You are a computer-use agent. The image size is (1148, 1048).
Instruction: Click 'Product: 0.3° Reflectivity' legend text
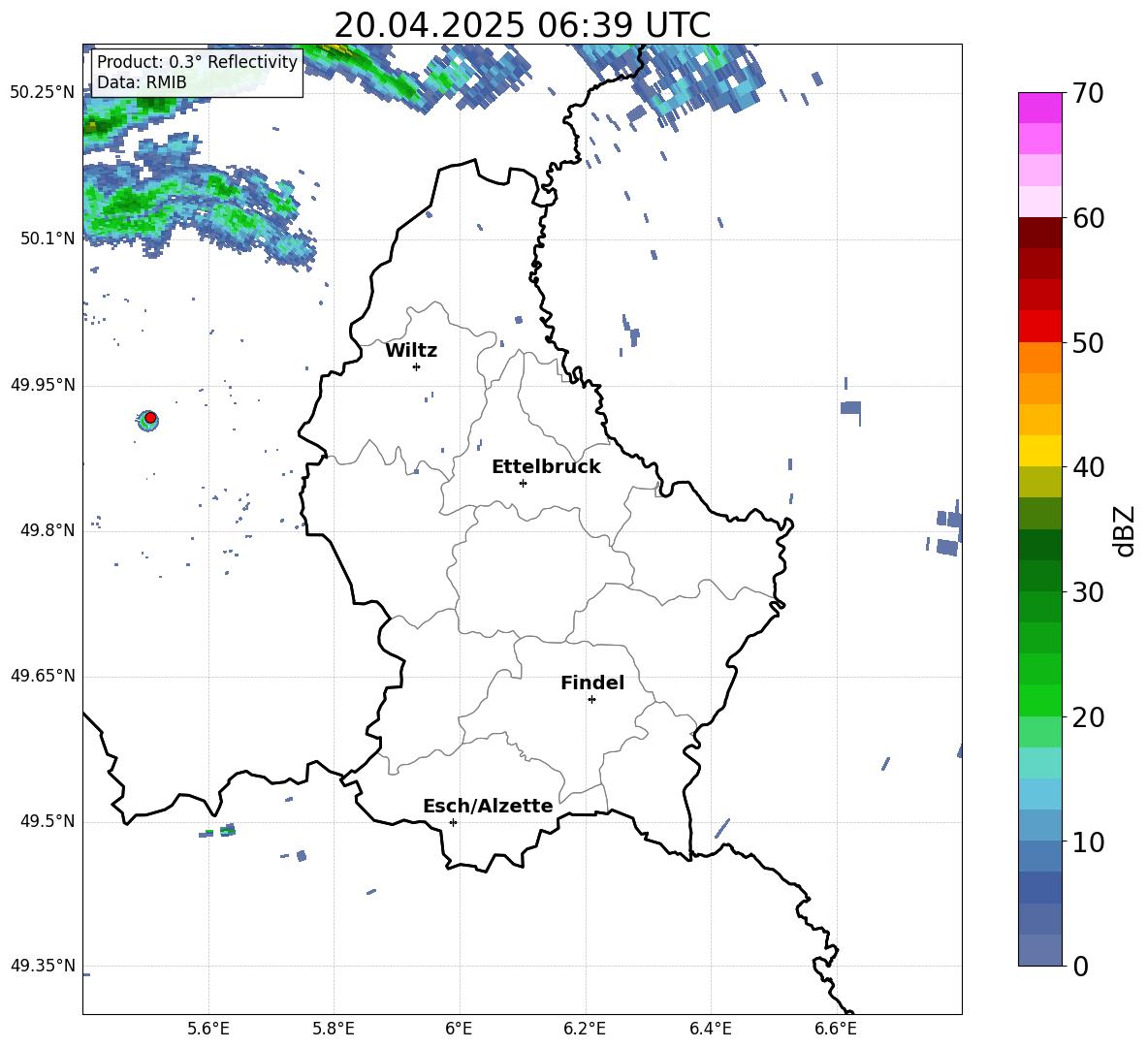[x=197, y=61]
